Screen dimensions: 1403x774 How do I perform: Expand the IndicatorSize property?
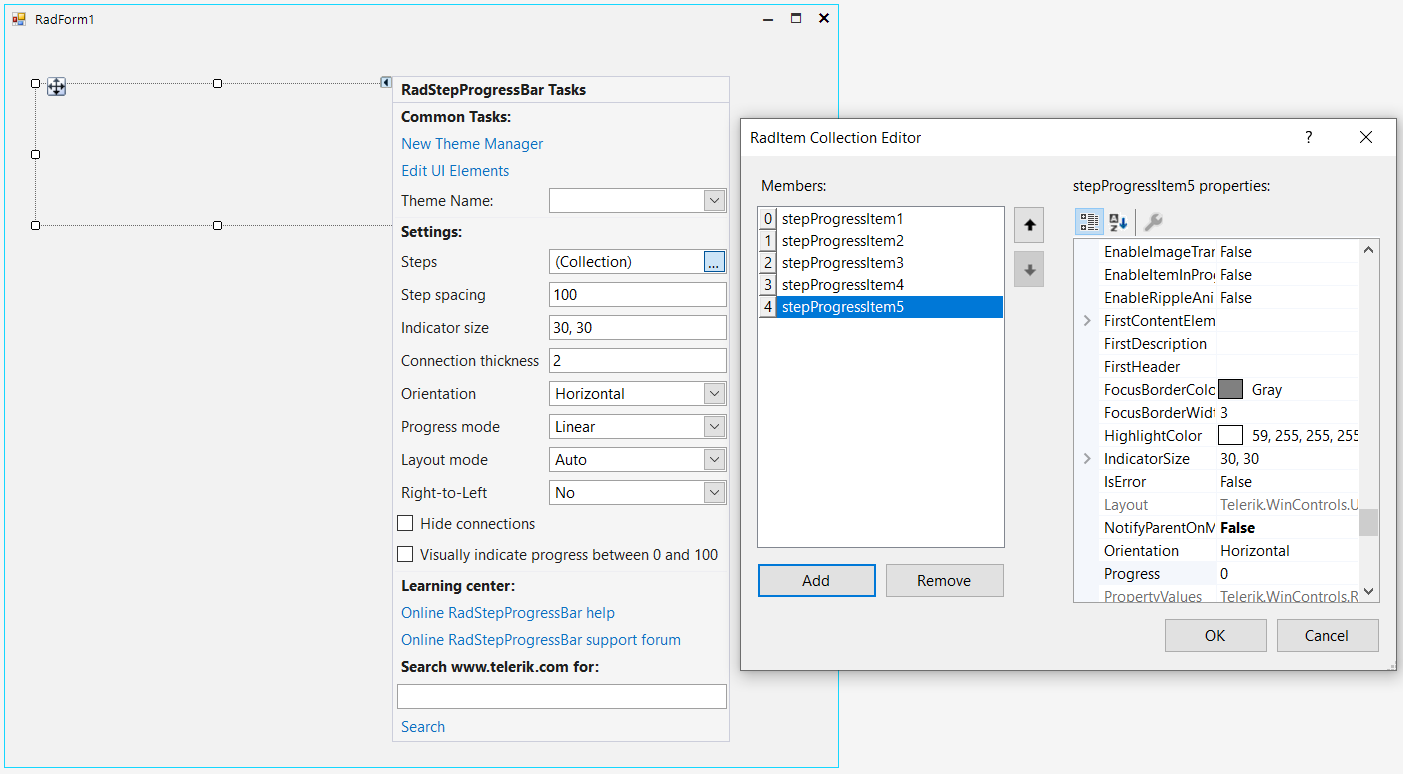pyautogui.click(x=1086, y=458)
